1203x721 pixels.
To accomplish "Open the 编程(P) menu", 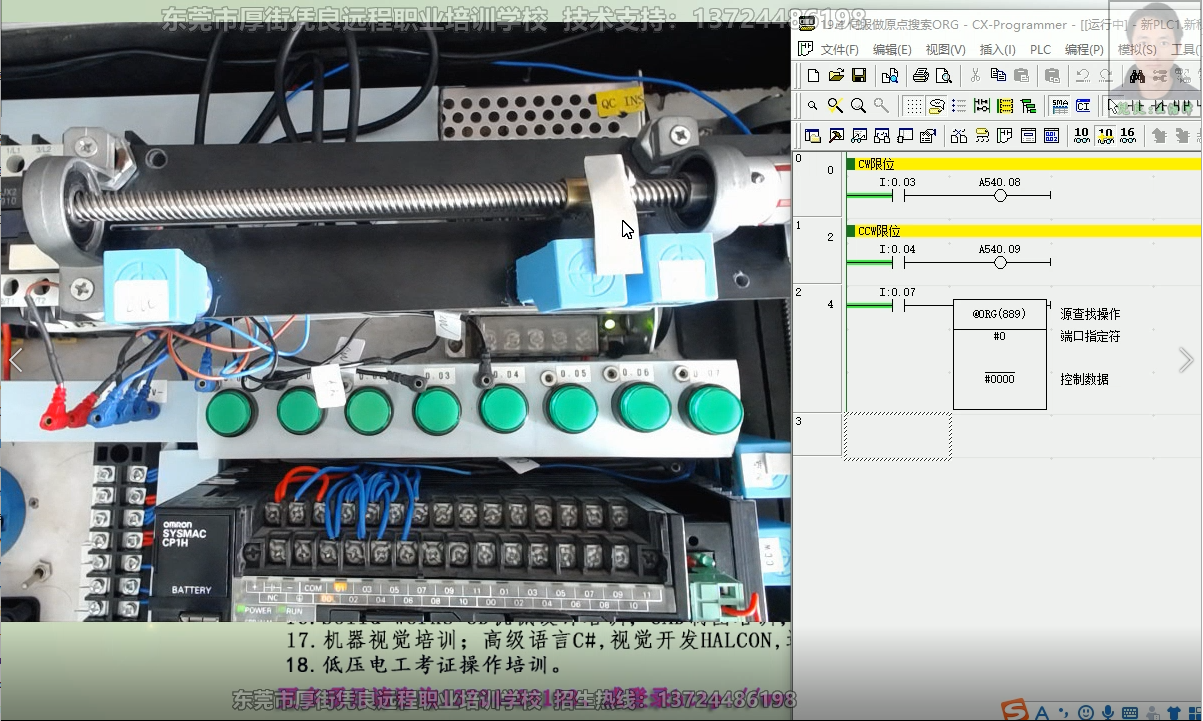I will 1084,49.
